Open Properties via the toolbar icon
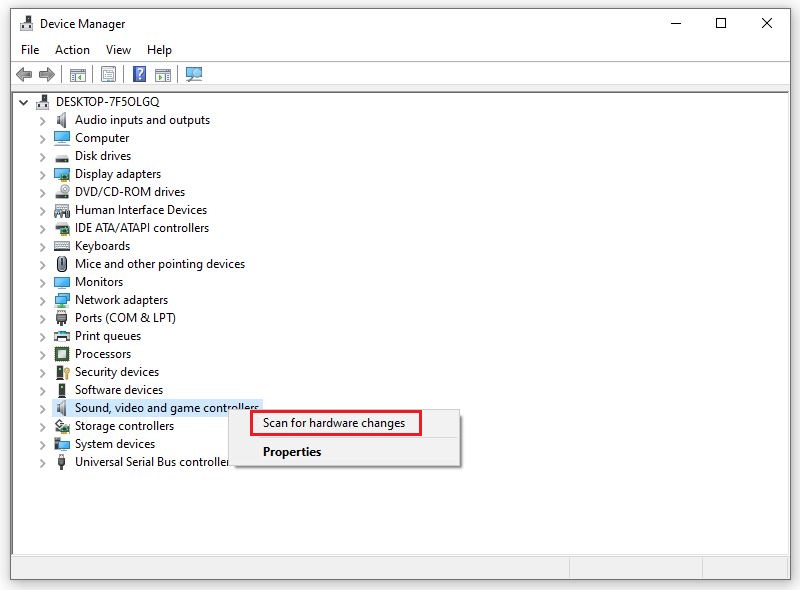800x590 pixels. (x=108, y=74)
